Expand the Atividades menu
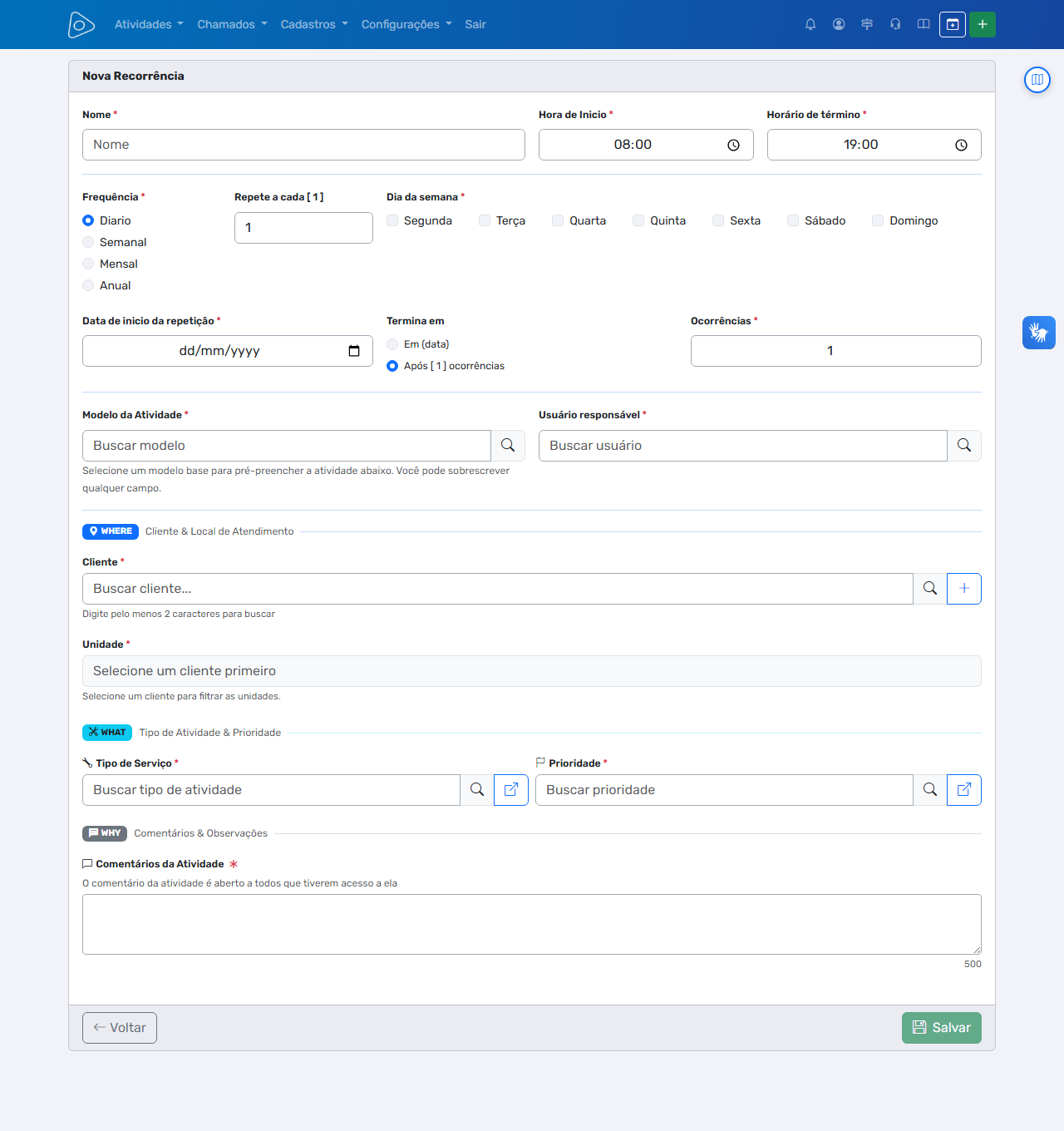This screenshot has width=1064, height=1131. [149, 25]
